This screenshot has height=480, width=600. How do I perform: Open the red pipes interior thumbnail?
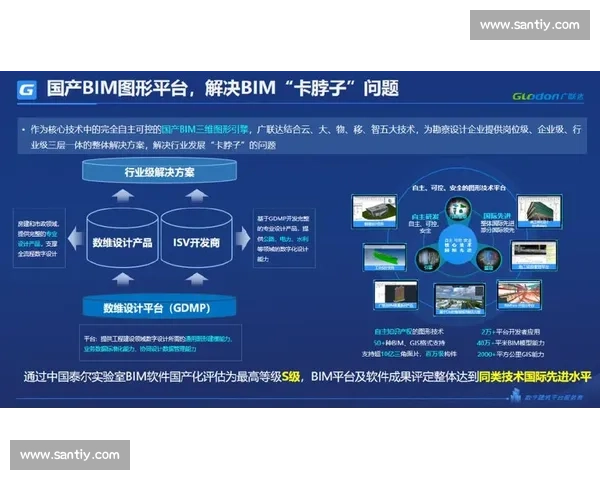519,294
